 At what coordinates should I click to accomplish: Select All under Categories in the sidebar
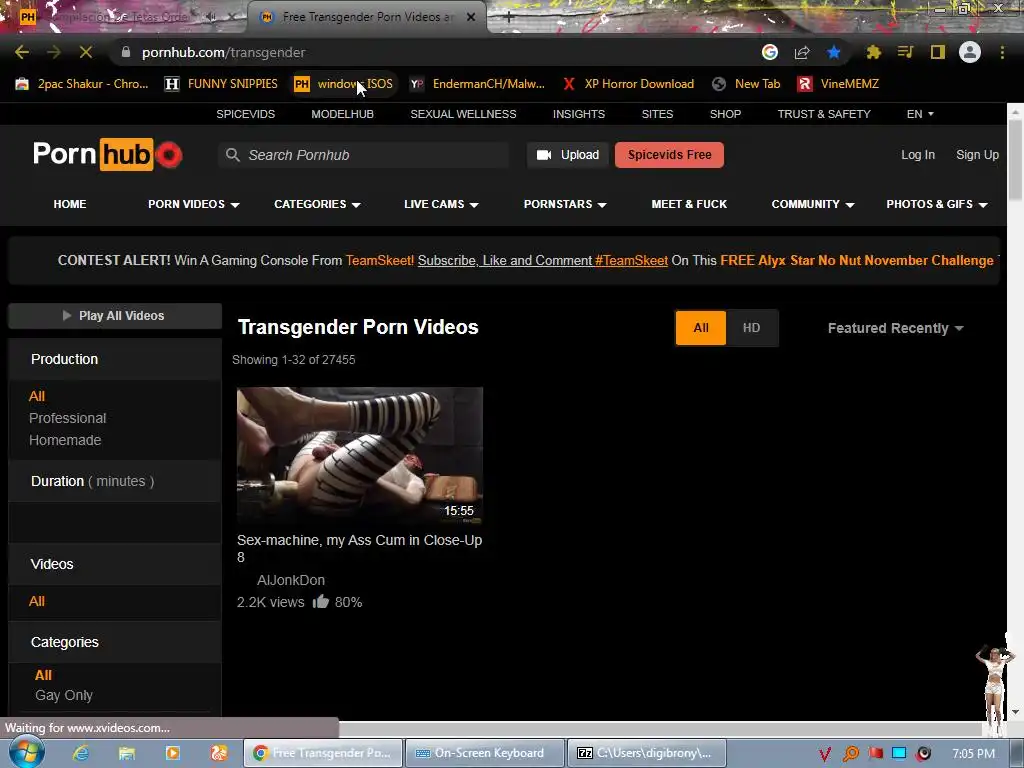(x=43, y=675)
